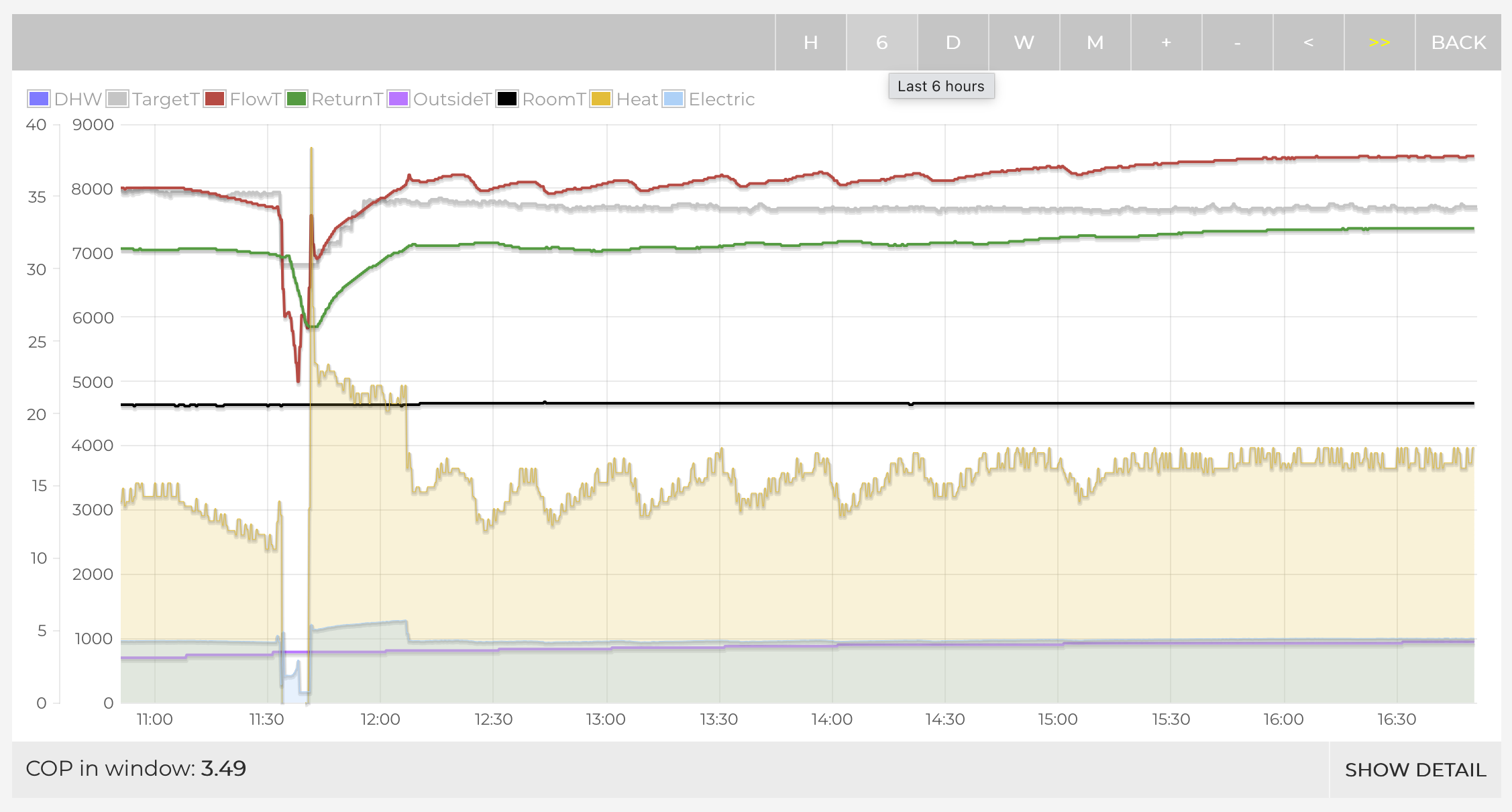This screenshot has height=812, width=1512.
Task: Switch to the month view M
Action: 1095,42
